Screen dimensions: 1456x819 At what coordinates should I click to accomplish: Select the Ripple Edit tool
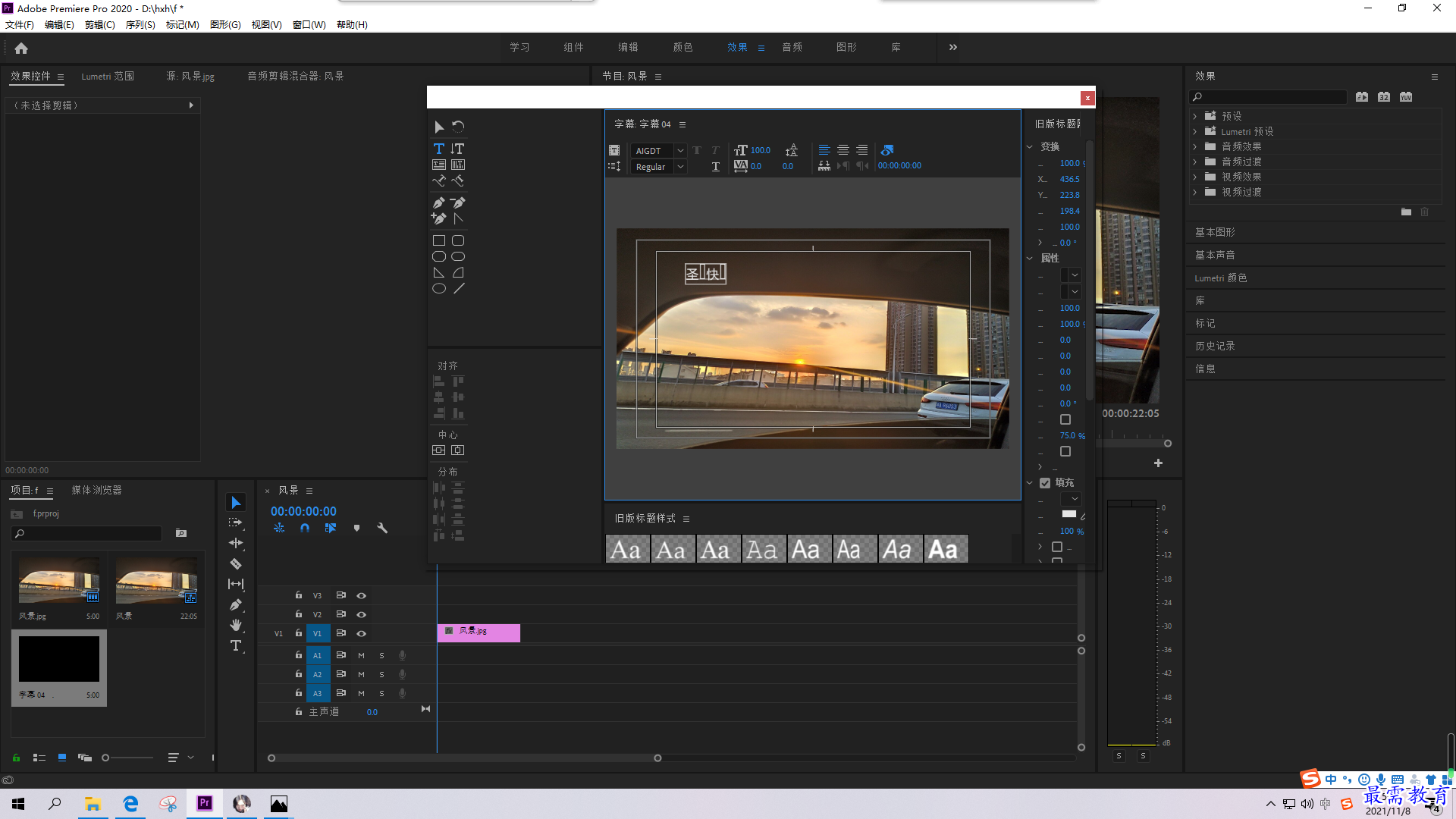(x=236, y=543)
